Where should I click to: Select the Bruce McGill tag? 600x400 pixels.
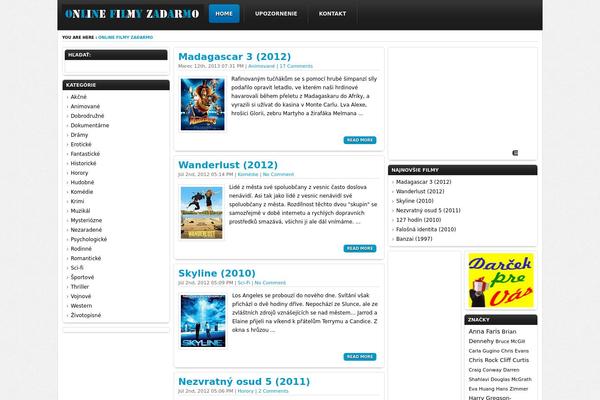(510, 341)
